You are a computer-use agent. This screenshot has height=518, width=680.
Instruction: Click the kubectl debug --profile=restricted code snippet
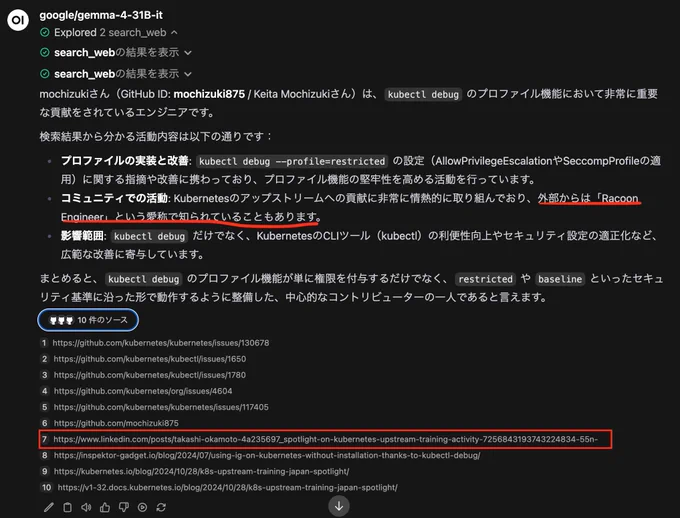point(292,161)
